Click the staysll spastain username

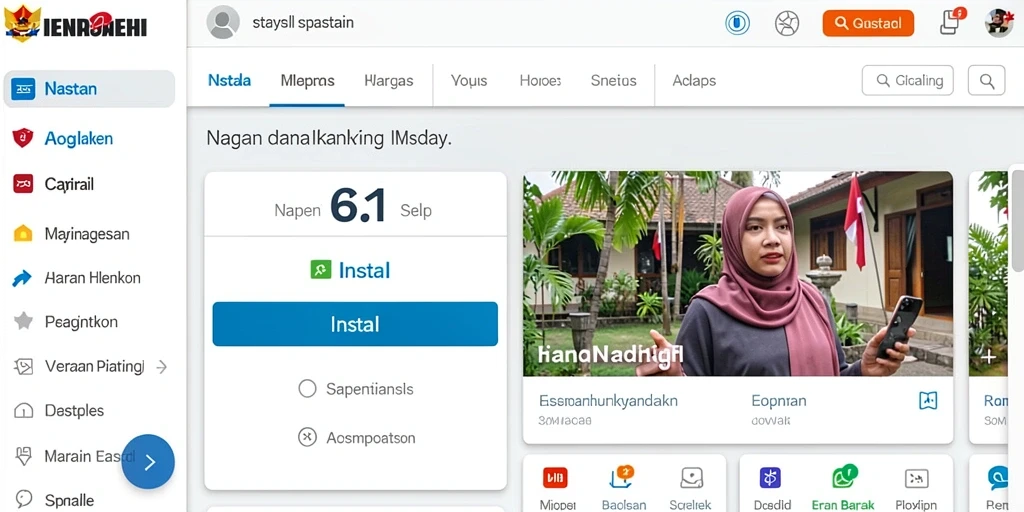point(303,22)
